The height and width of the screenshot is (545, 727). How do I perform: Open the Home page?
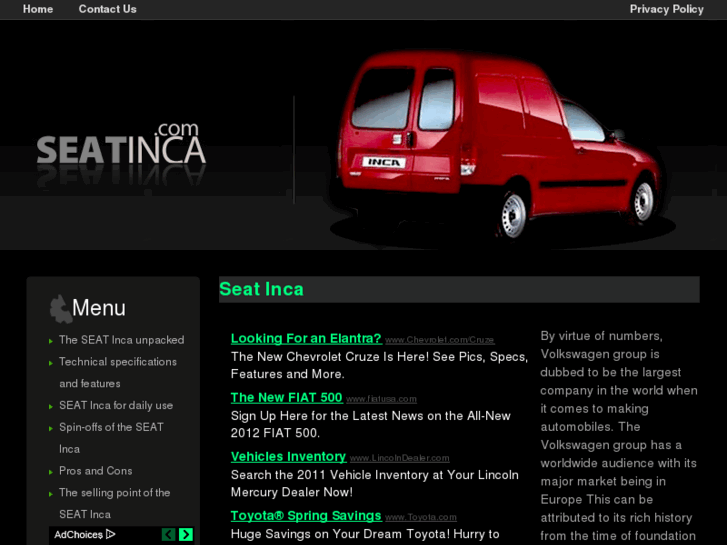tap(38, 9)
